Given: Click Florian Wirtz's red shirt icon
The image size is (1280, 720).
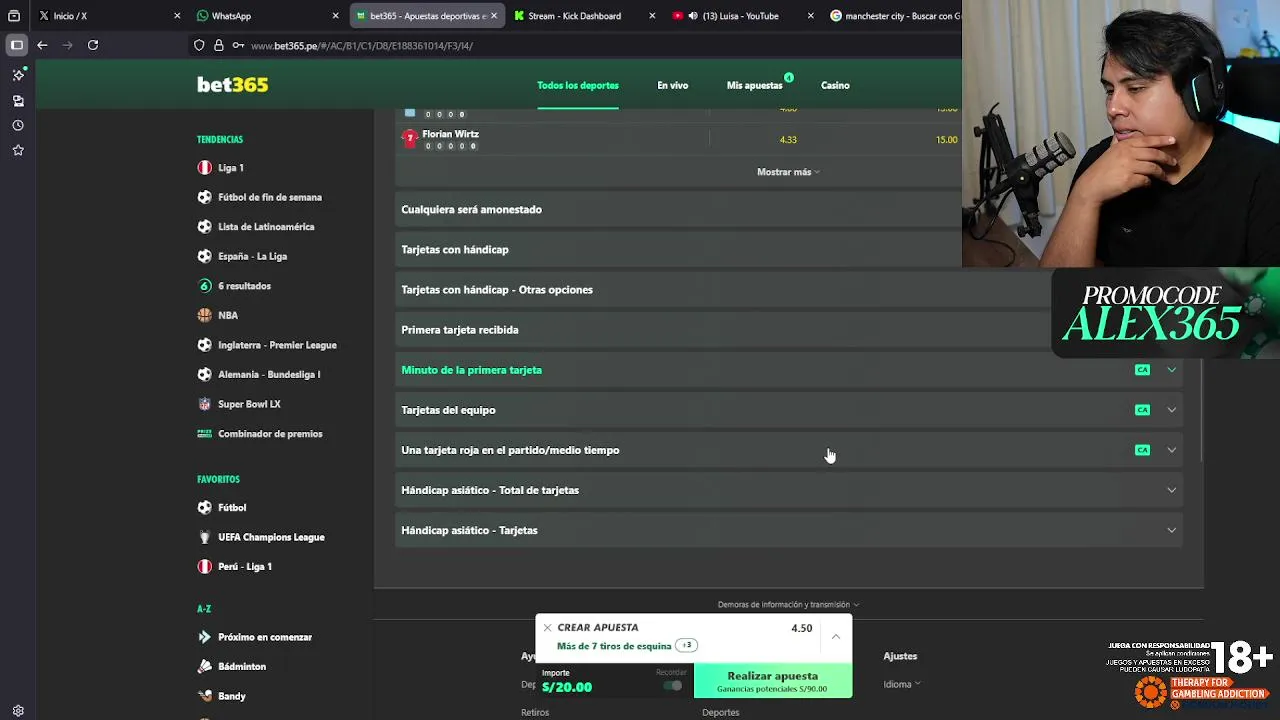Looking at the screenshot, I should tap(409, 138).
